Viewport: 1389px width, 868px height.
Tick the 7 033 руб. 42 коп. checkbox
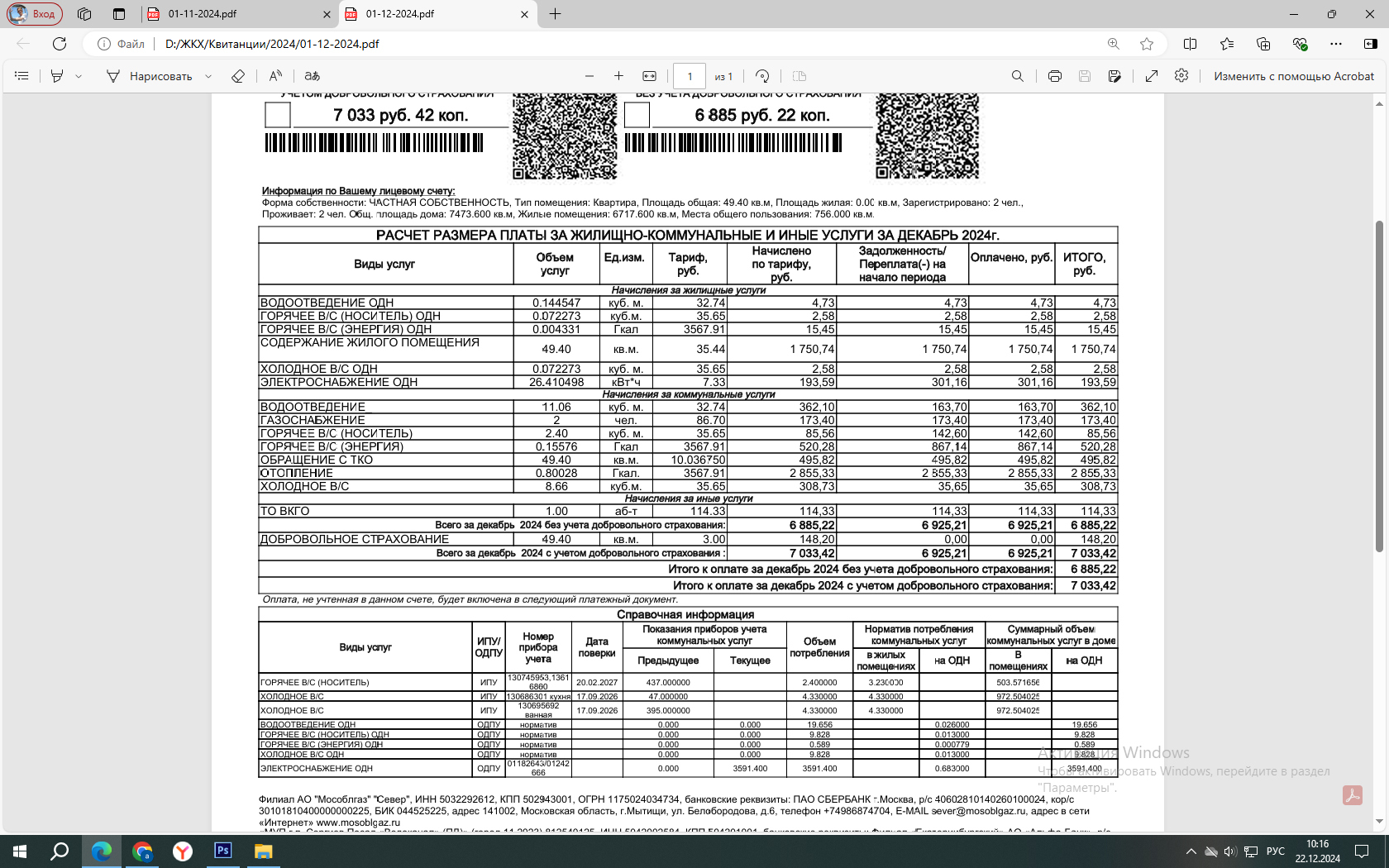(x=278, y=114)
